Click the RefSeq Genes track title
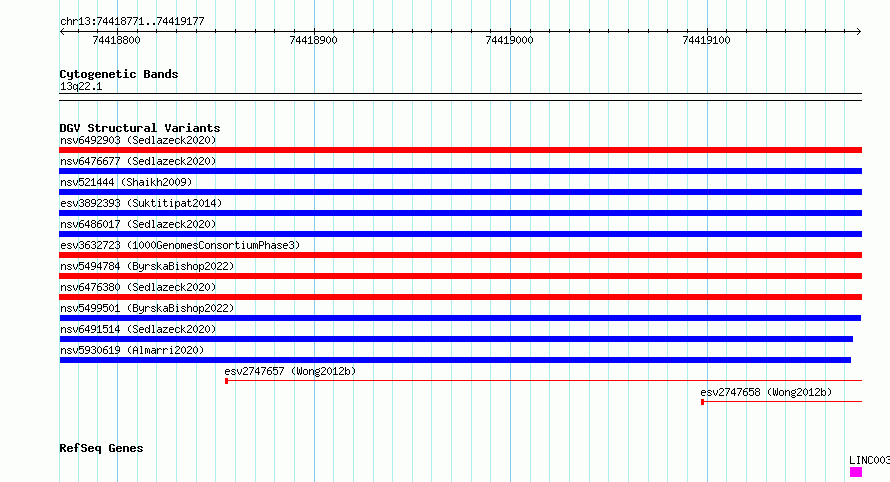 click(101, 449)
